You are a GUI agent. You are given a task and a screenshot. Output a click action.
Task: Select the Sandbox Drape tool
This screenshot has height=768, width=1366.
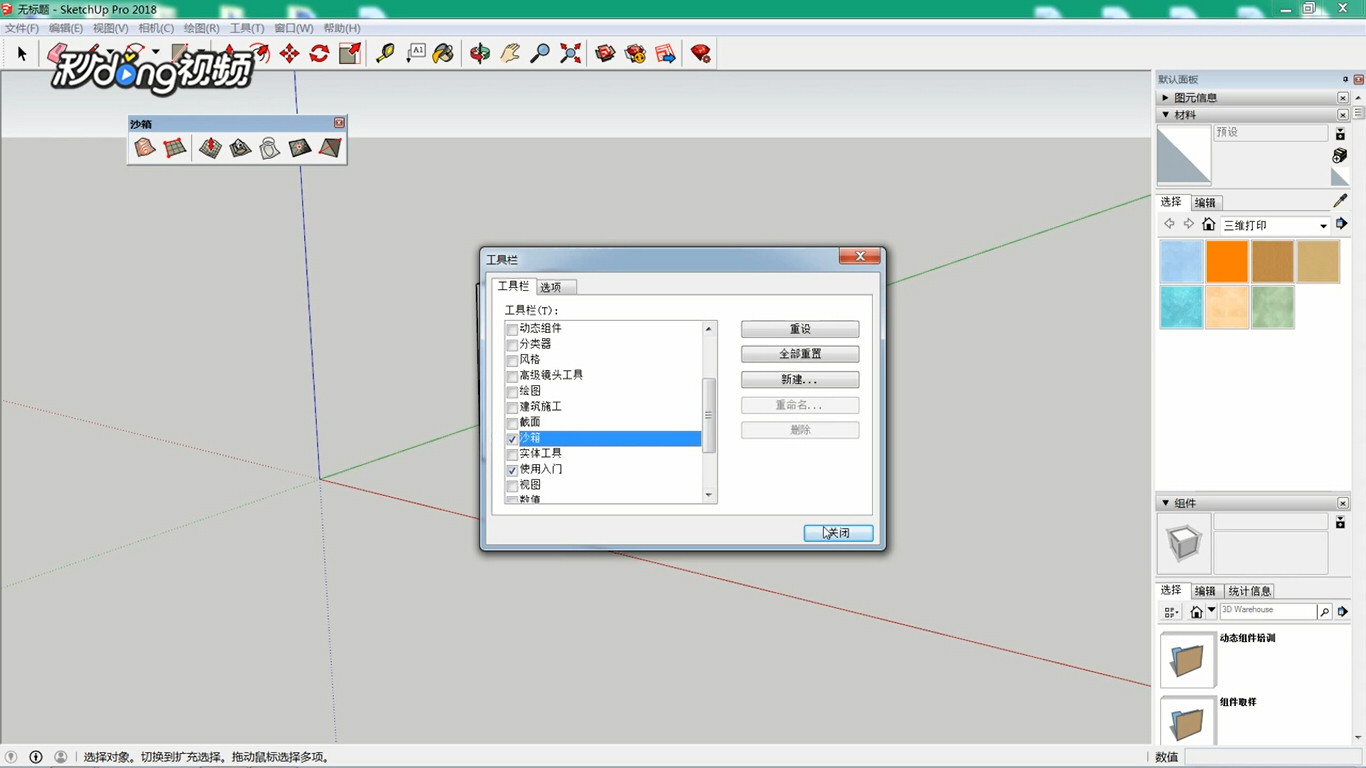point(270,148)
